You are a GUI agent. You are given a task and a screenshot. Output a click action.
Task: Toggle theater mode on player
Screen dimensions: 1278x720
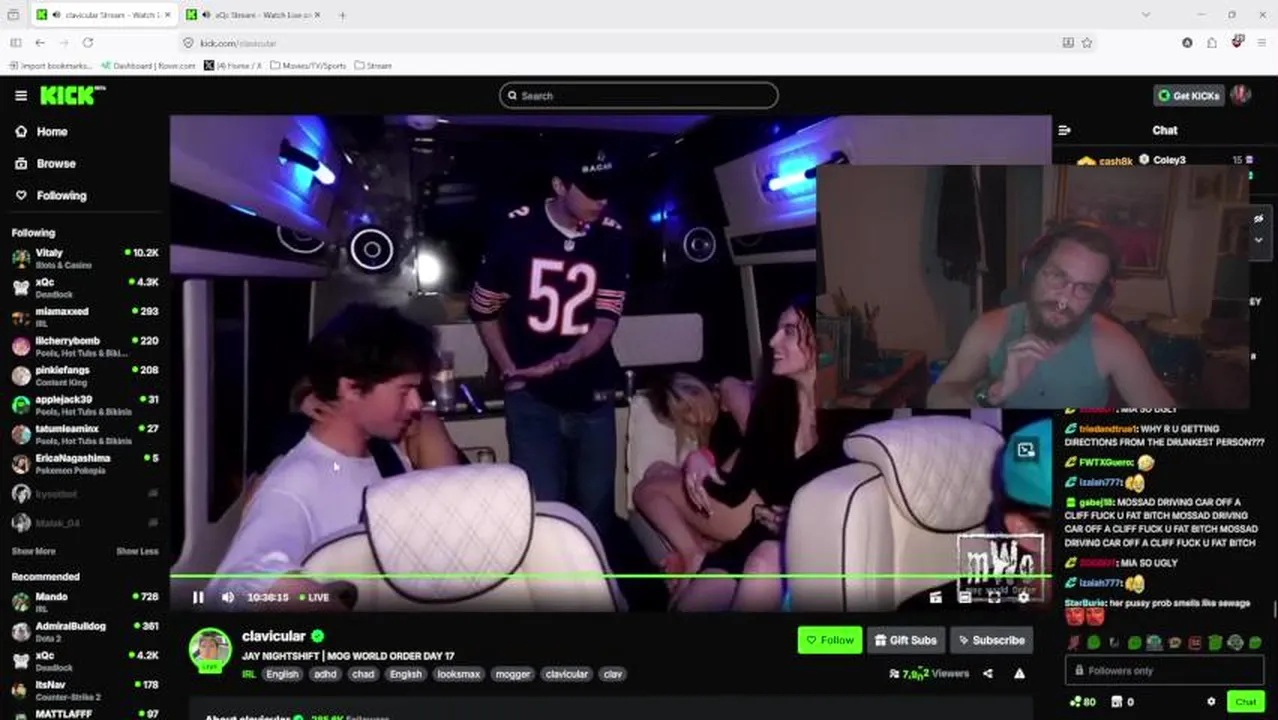coord(965,597)
